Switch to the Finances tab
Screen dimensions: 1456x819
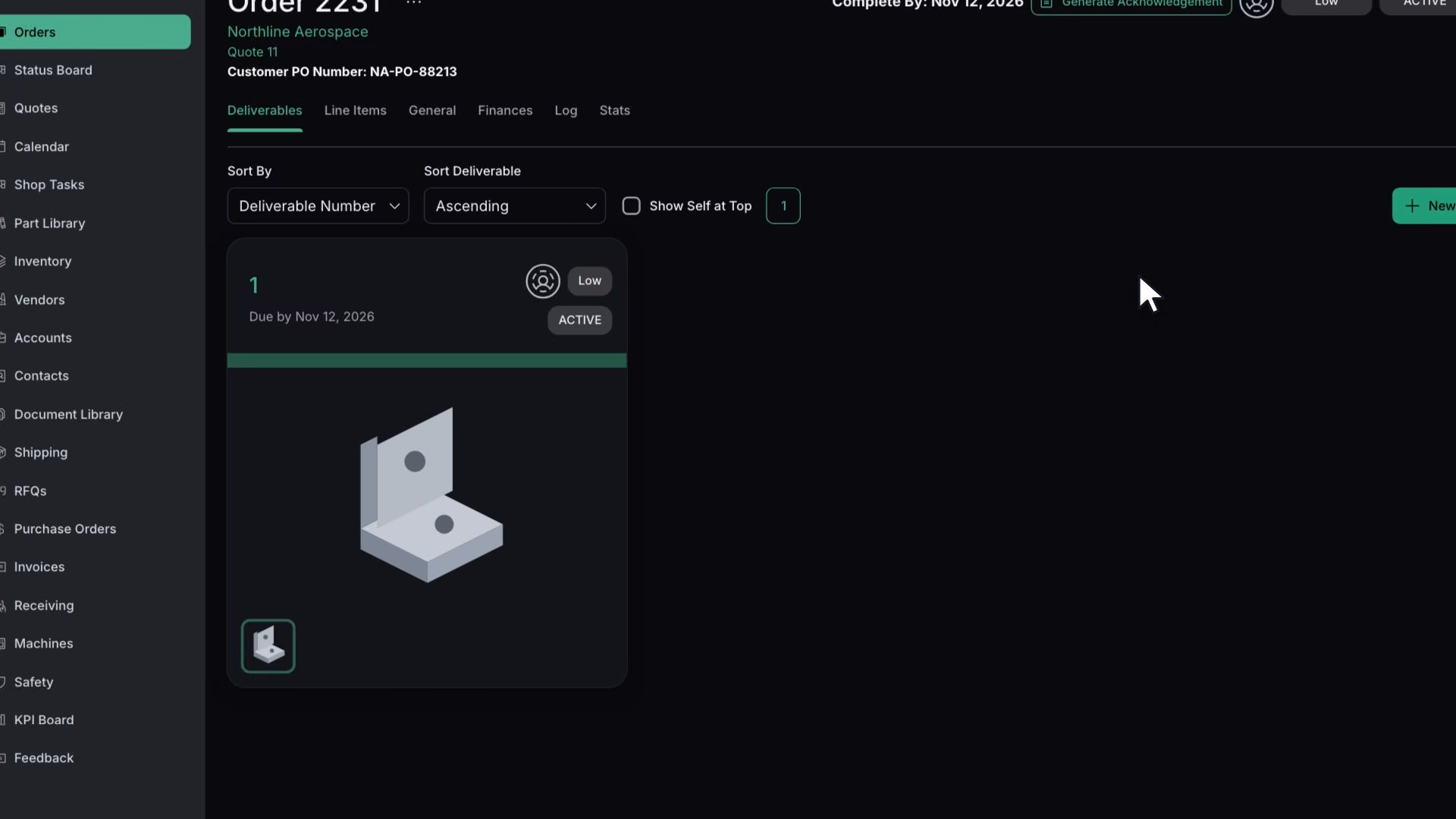505,111
